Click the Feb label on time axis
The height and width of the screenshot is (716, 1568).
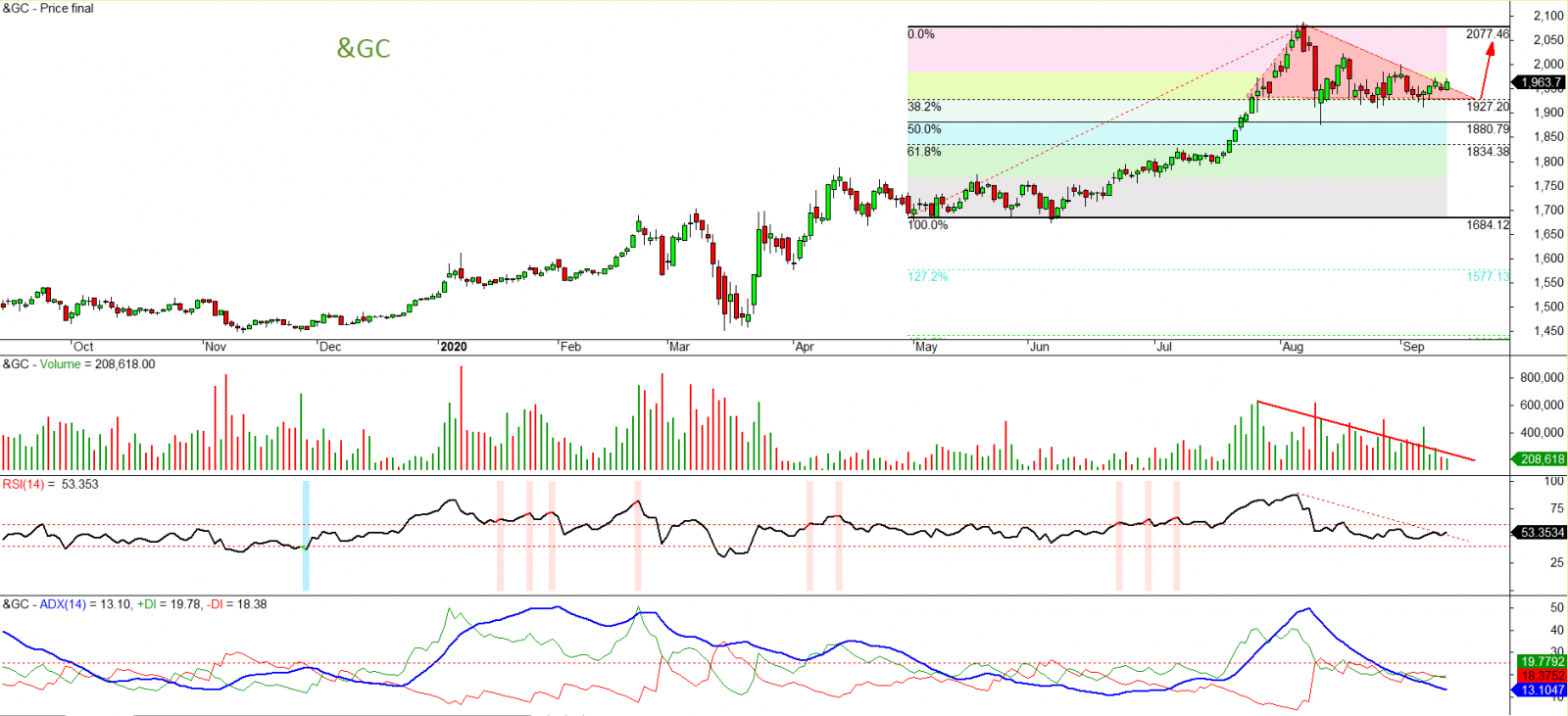click(x=570, y=347)
